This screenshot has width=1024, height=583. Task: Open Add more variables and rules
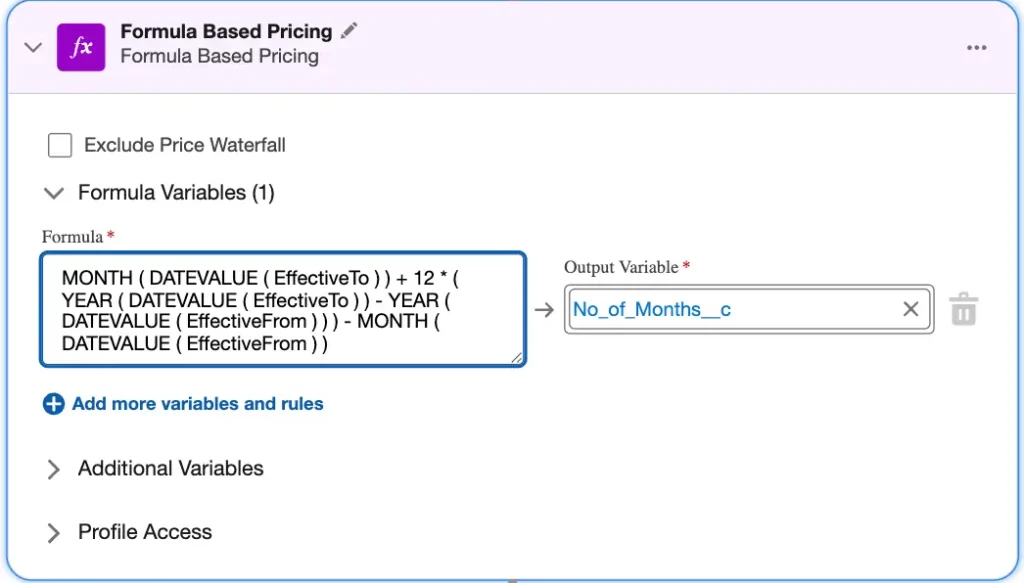tap(195, 403)
